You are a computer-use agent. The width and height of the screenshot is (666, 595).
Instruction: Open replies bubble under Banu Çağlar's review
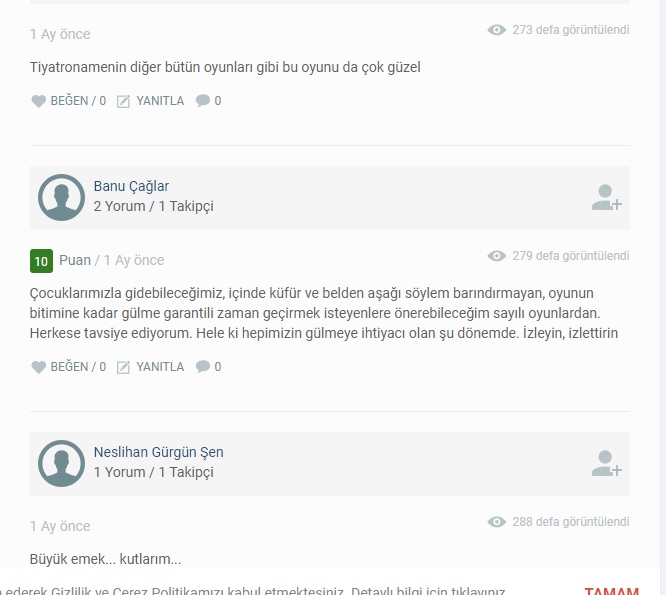[x=203, y=367]
